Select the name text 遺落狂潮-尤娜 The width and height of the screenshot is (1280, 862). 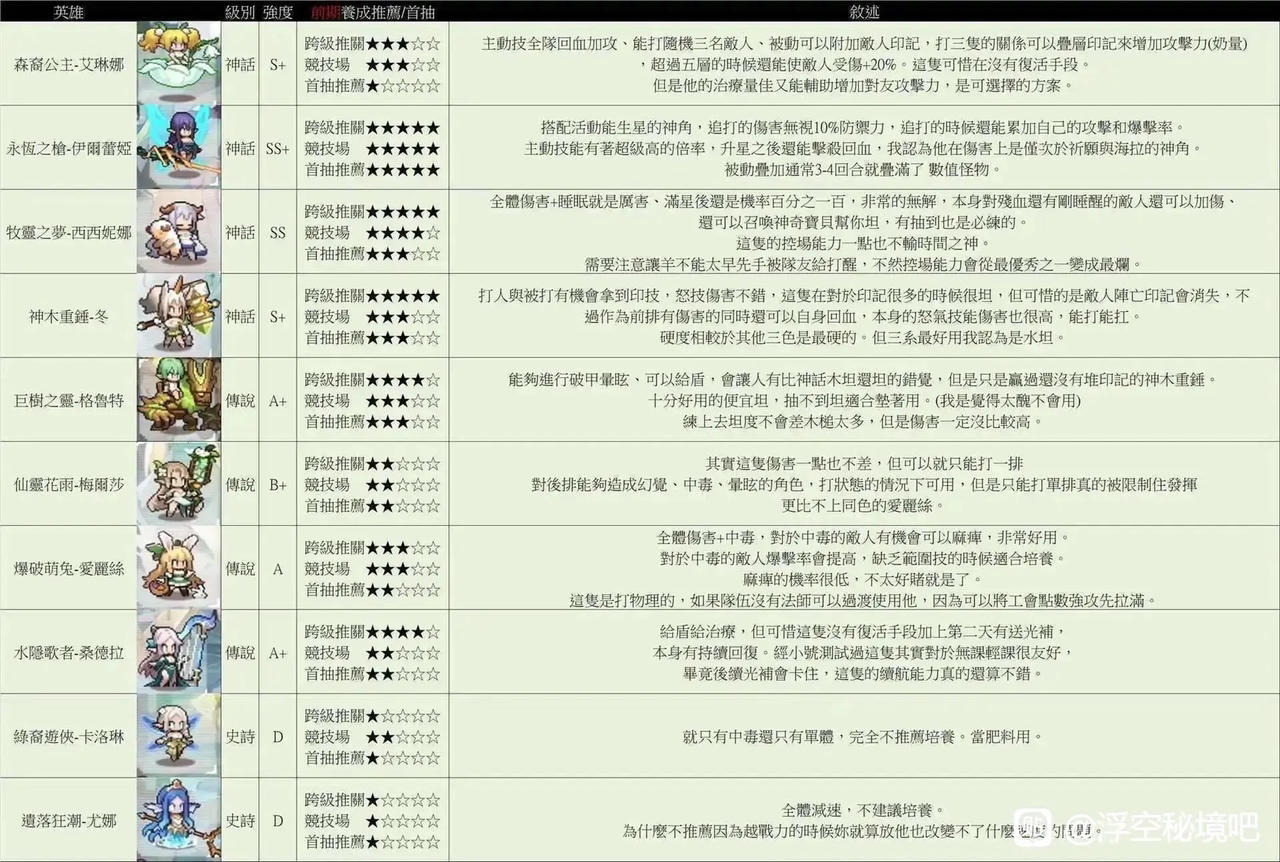click(x=69, y=821)
